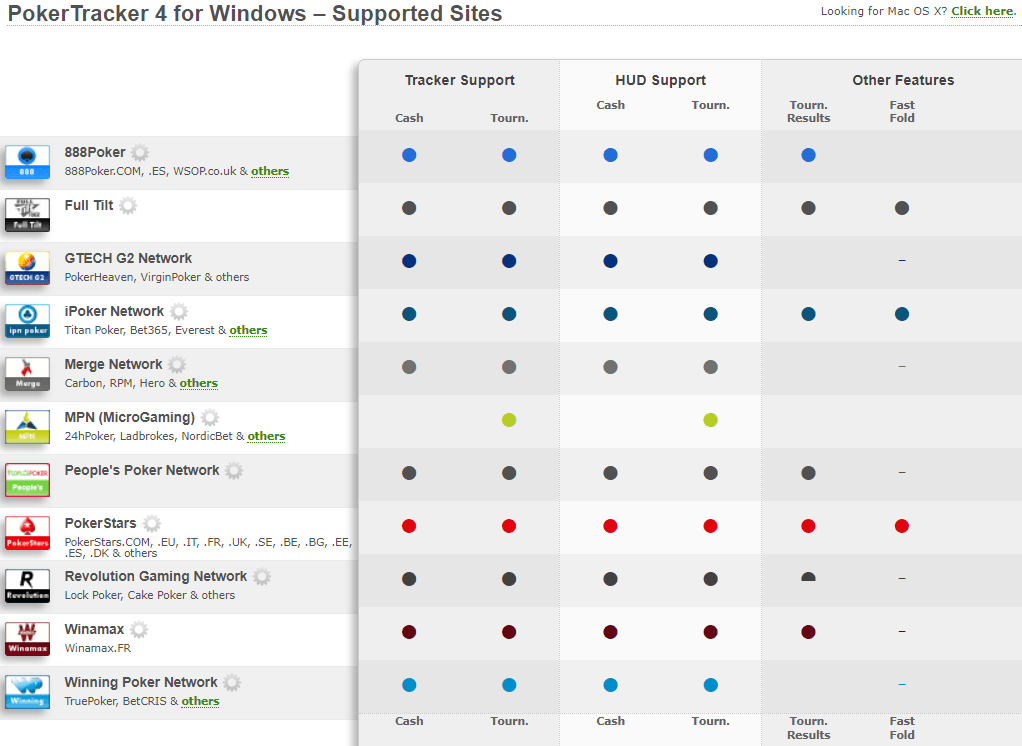Click the Revolution Tourn. Results half dot
The height and width of the screenshot is (746, 1022).
pyautogui.click(x=808, y=577)
